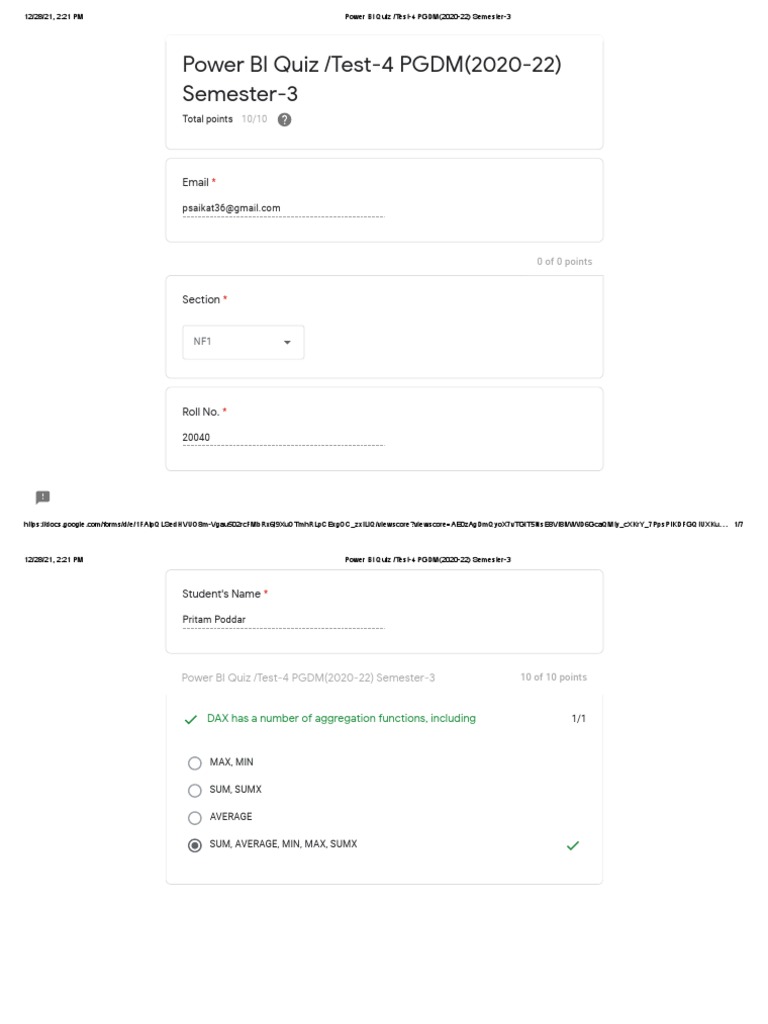The height and width of the screenshot is (1024, 768).
Task: Click the Roll No. input field
Action: [283, 438]
